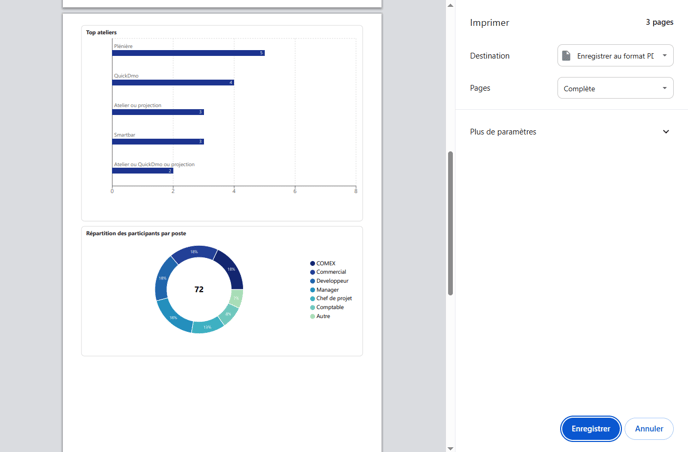
Task: Expand Plus de paramètres section
Action: (666, 132)
